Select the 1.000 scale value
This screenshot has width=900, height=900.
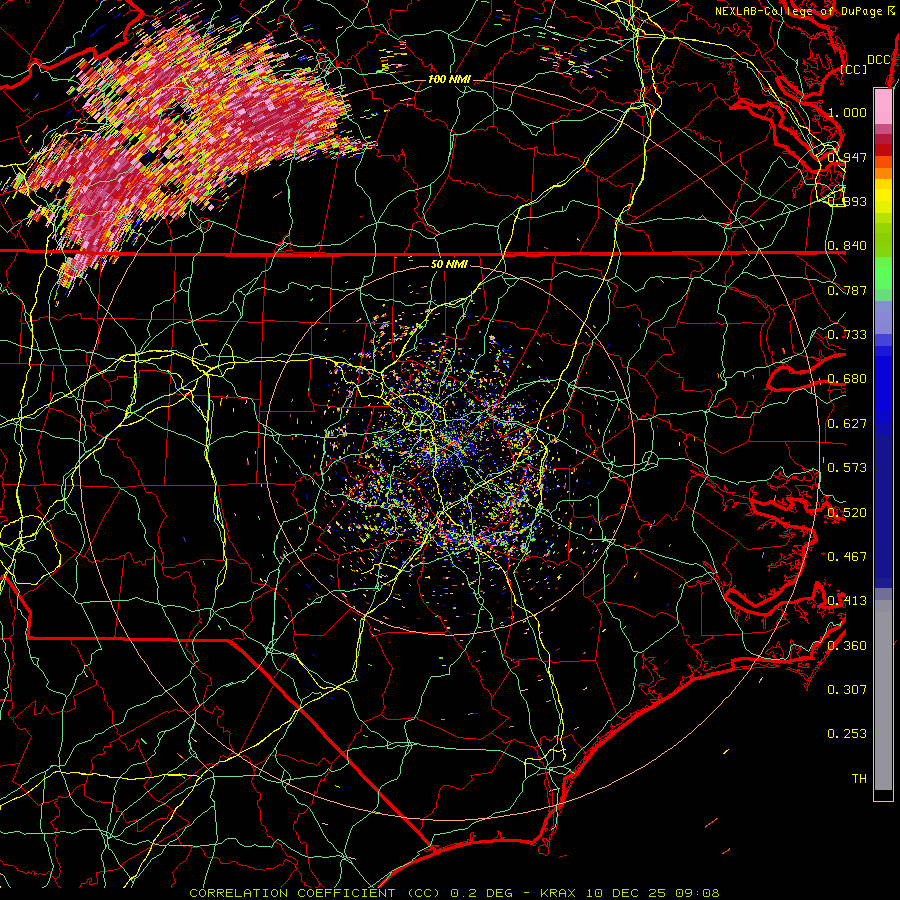(x=847, y=112)
